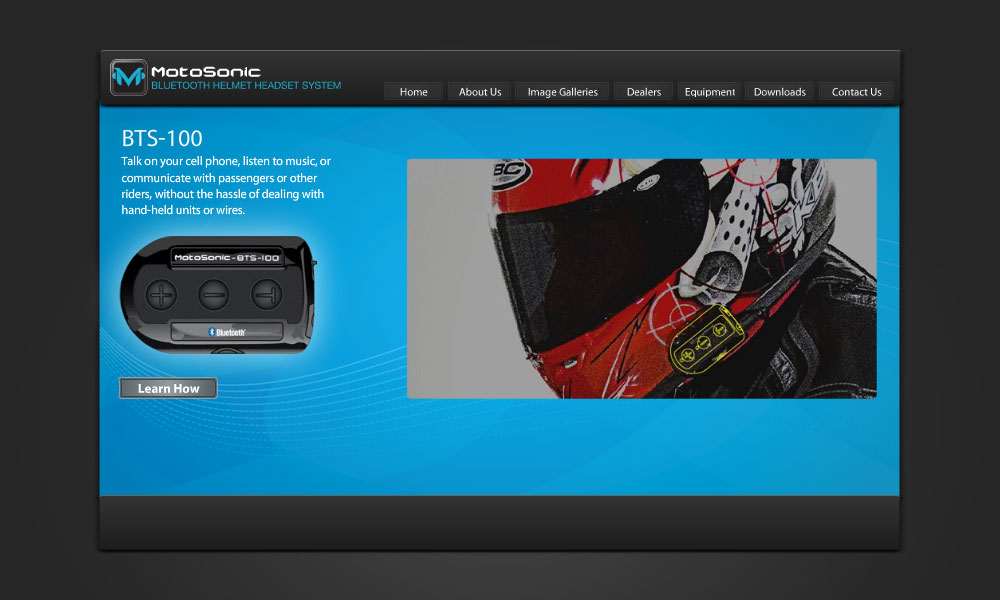The width and height of the screenshot is (1000, 600).
Task: Open the Home nav item
Action: 414,92
